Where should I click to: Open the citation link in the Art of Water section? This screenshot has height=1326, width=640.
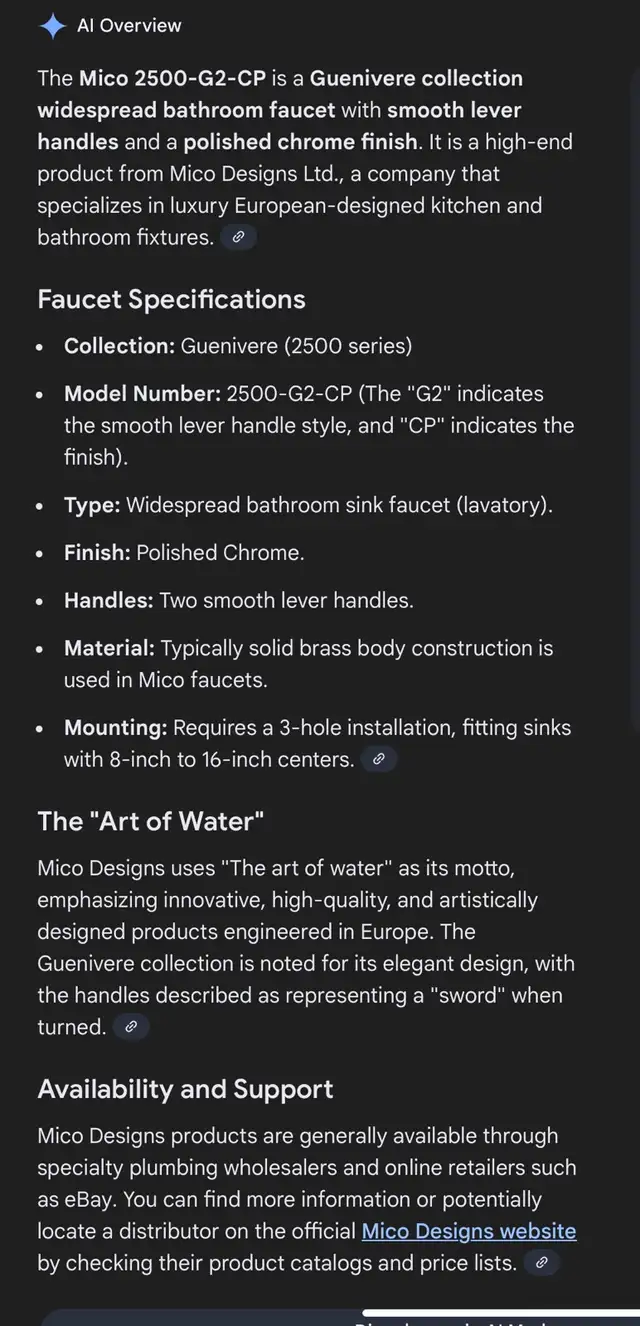click(x=131, y=1027)
